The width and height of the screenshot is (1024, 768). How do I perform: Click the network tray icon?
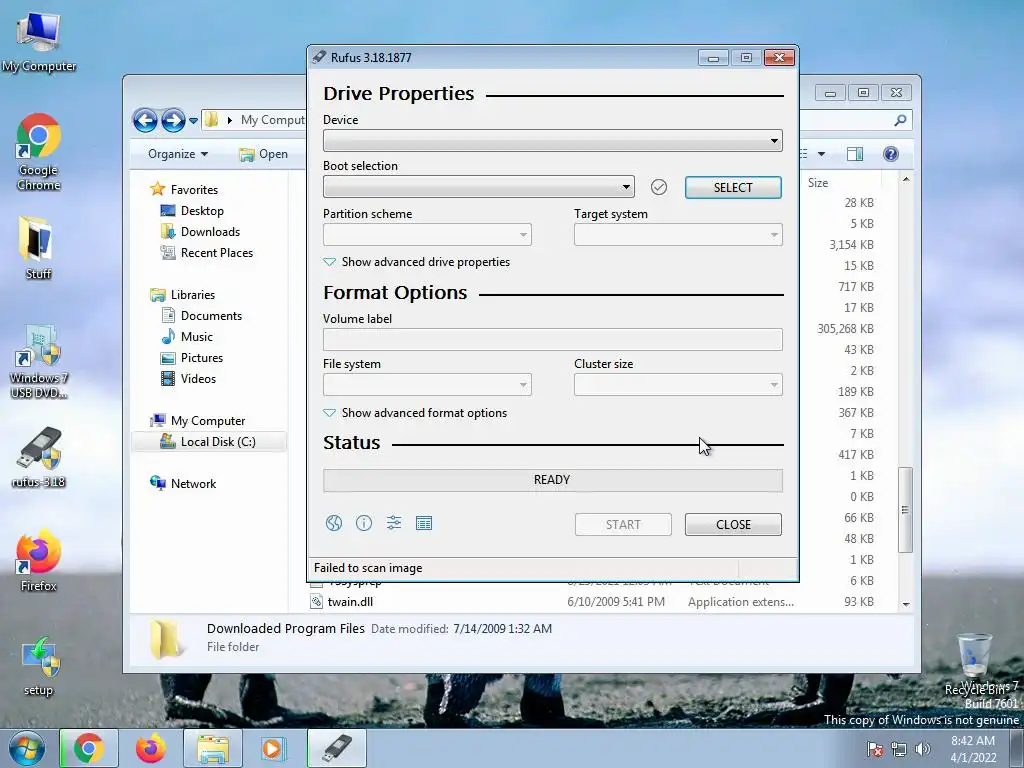899,749
